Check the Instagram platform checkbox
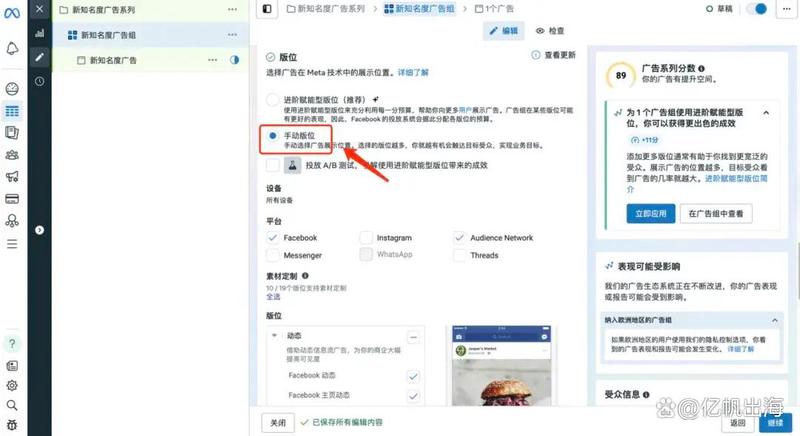This screenshot has width=800, height=436. 366,238
